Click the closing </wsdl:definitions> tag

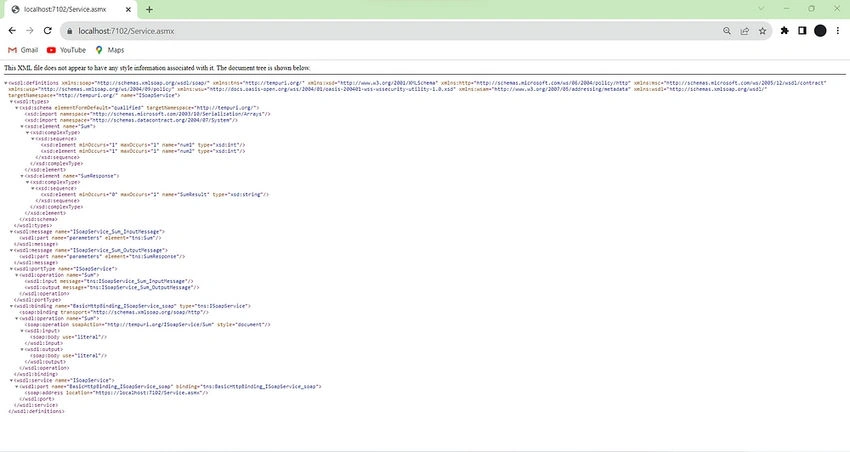(x=36, y=411)
